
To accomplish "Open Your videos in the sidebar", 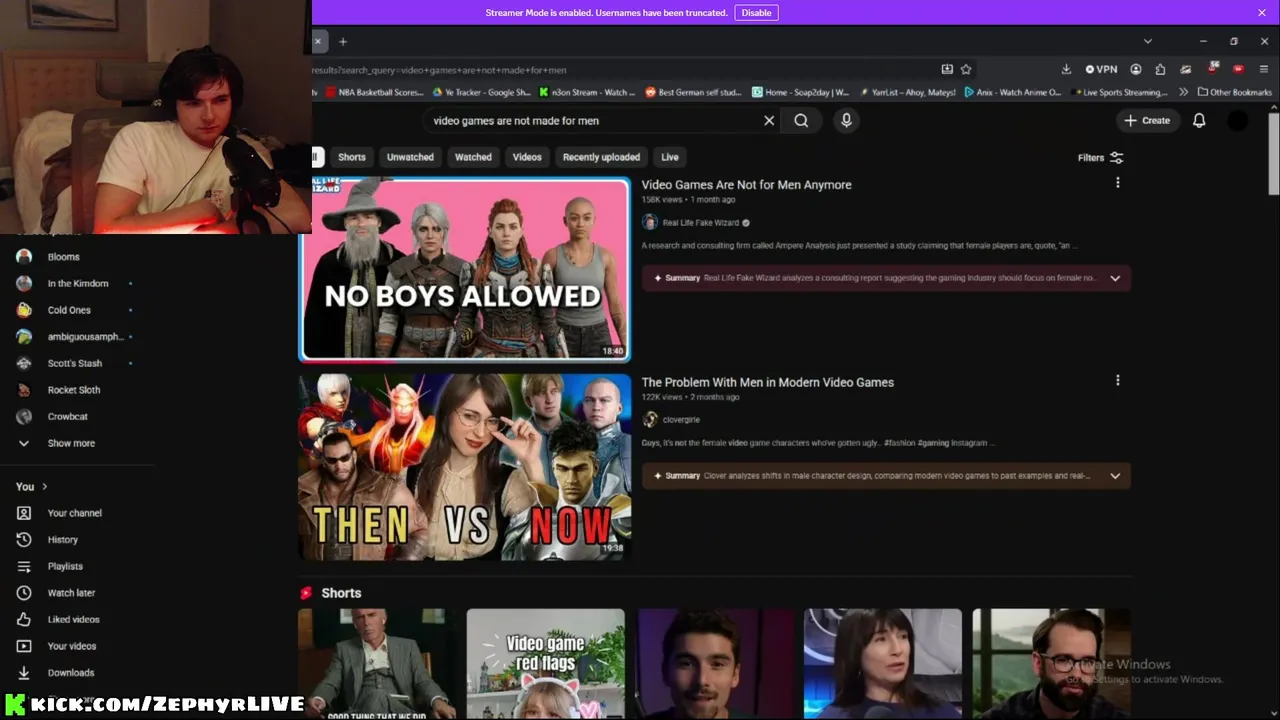I will coord(72,646).
